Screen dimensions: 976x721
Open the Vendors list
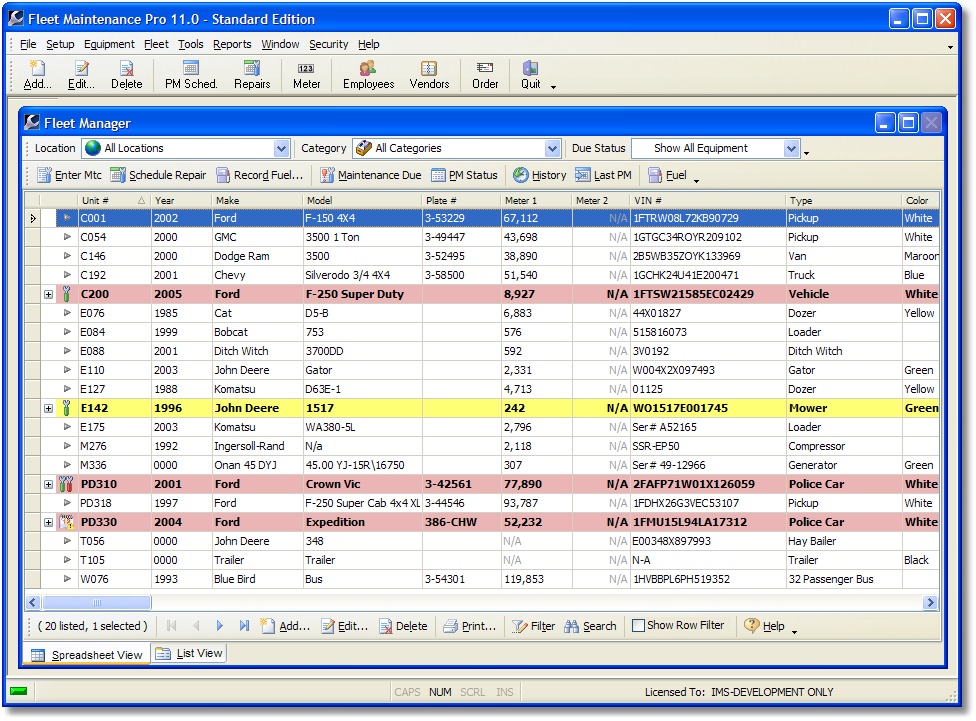coord(429,75)
